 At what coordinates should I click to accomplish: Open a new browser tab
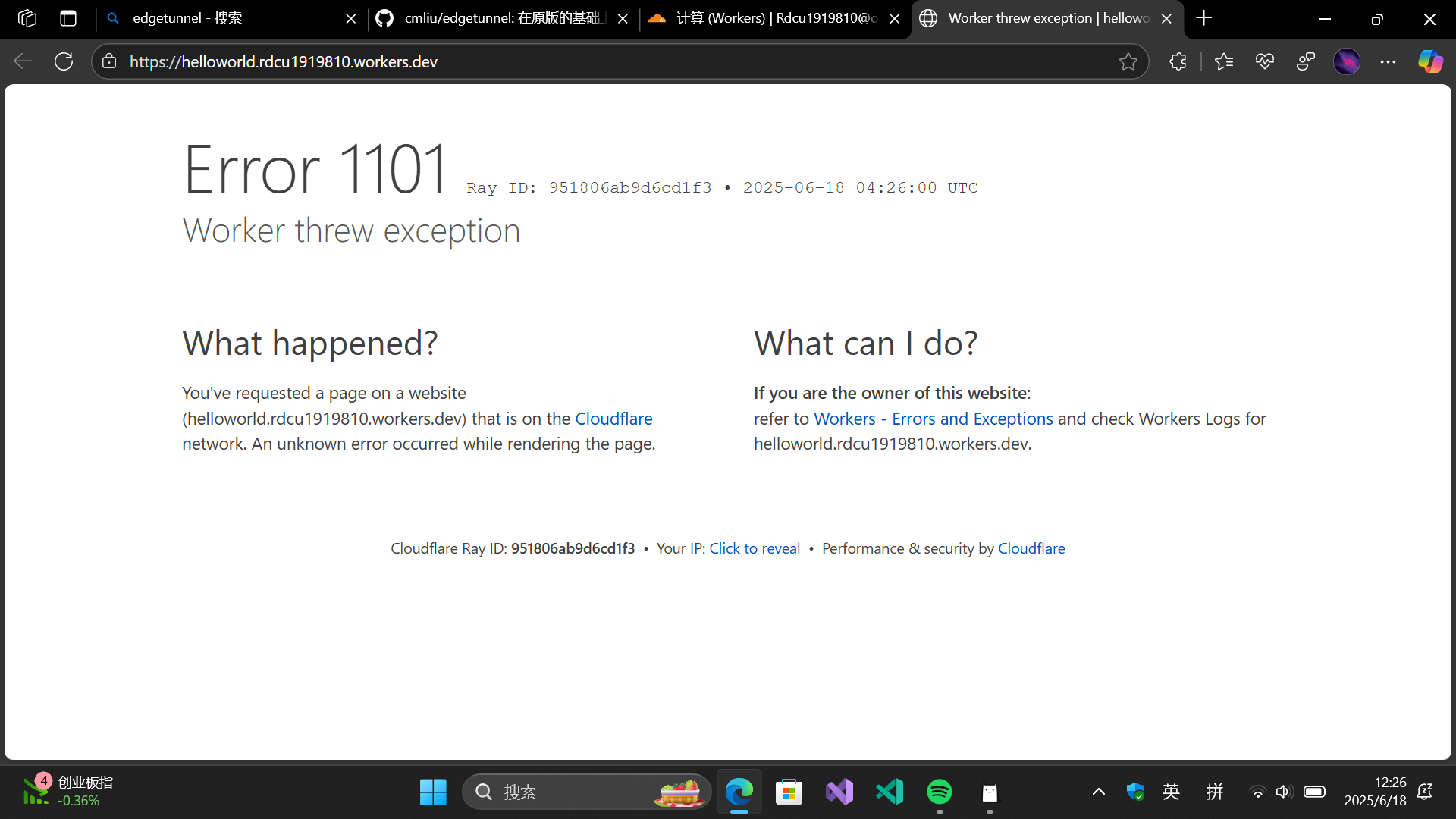pyautogui.click(x=1203, y=18)
